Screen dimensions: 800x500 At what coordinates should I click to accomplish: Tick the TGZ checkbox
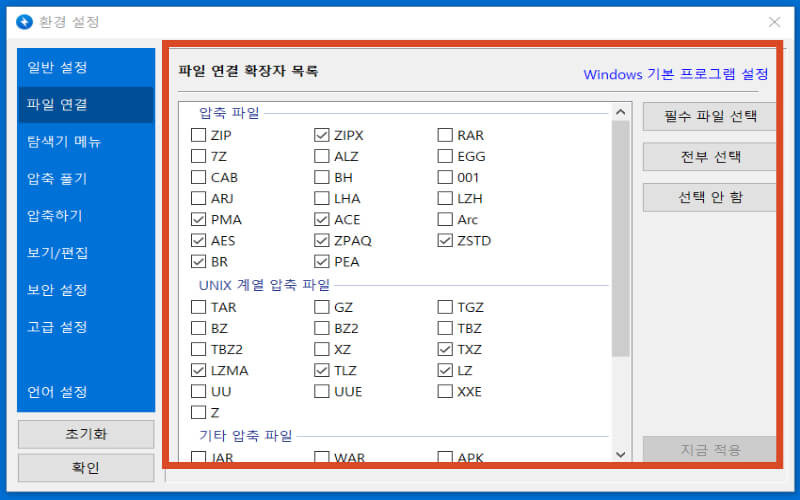pyautogui.click(x=445, y=307)
